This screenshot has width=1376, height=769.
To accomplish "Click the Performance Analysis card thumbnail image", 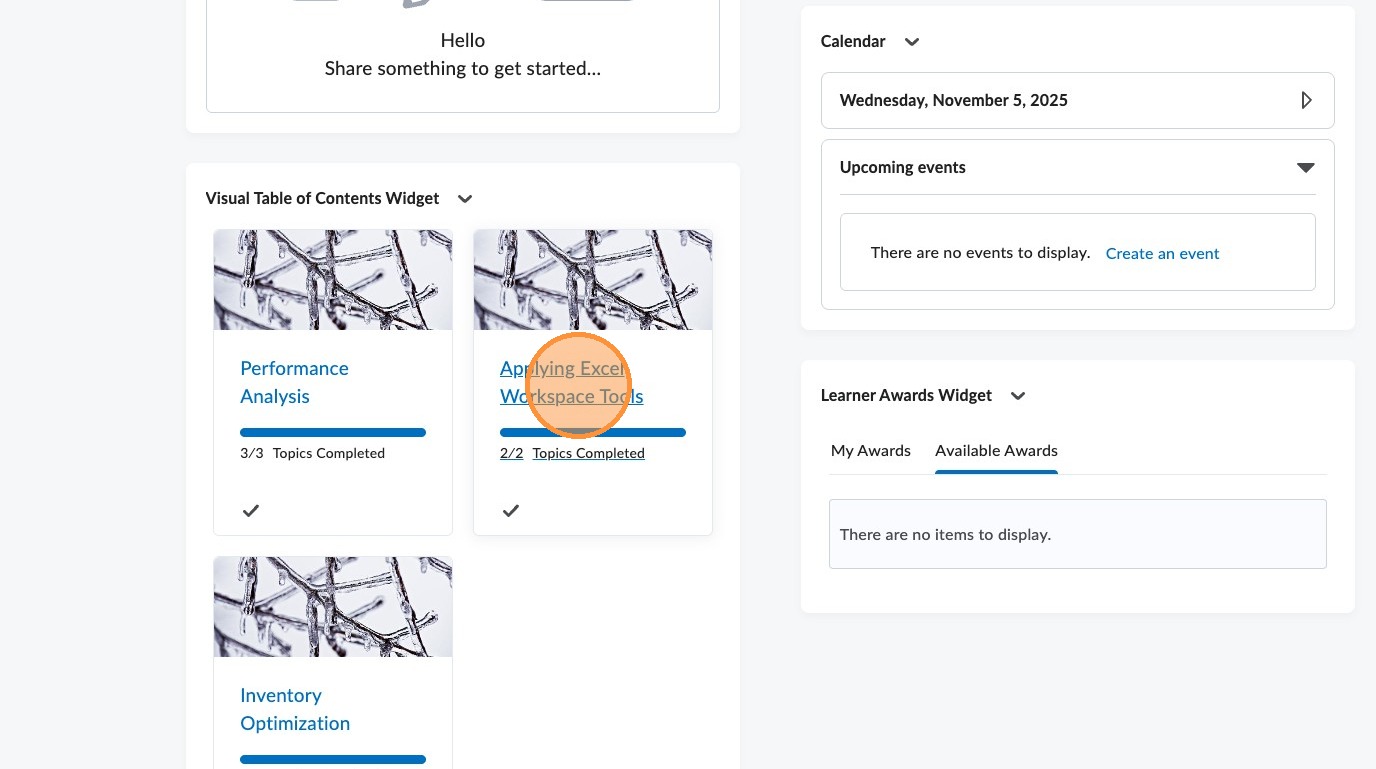I will pyautogui.click(x=333, y=280).
